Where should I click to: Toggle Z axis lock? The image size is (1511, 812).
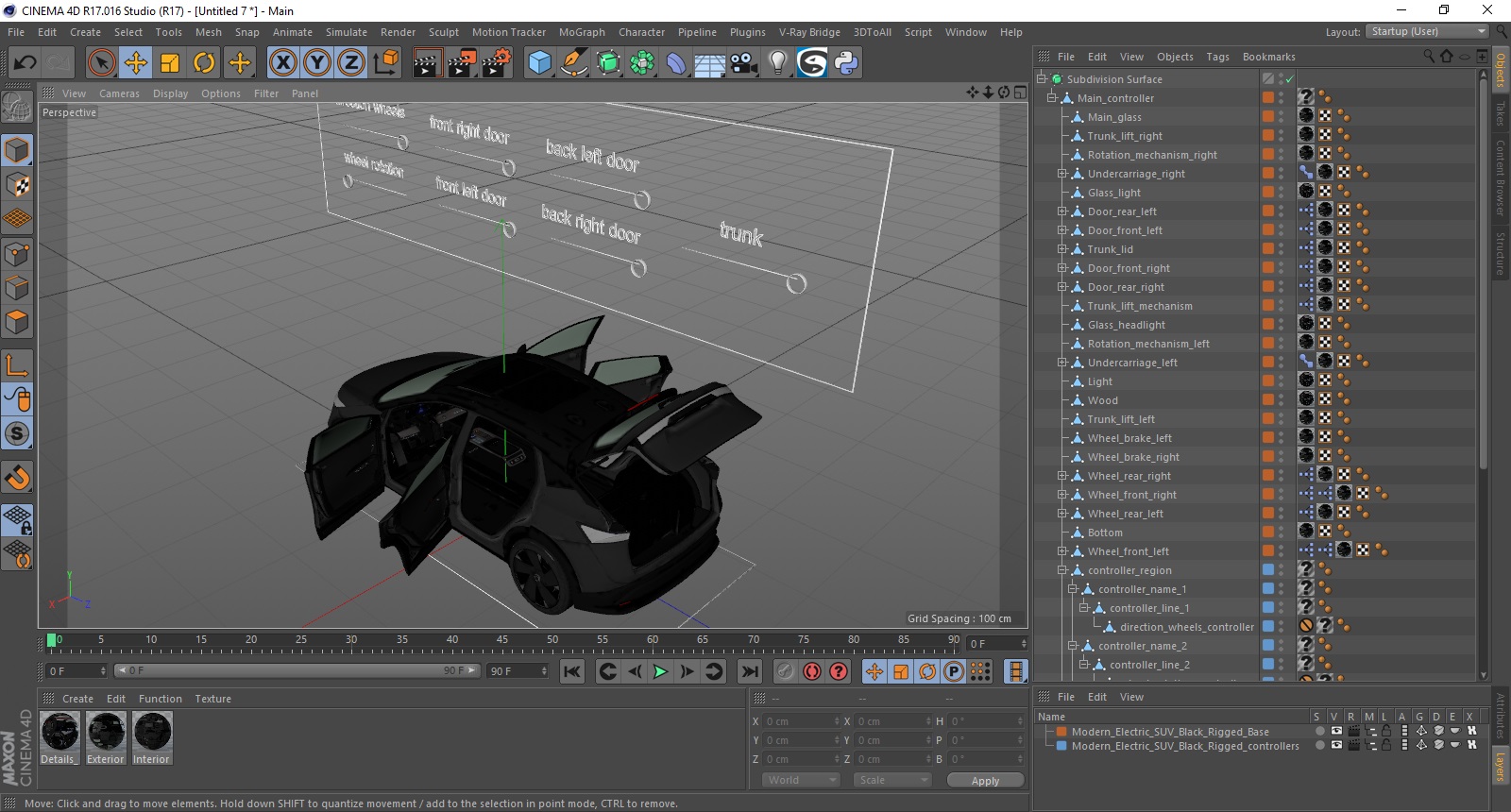click(350, 63)
